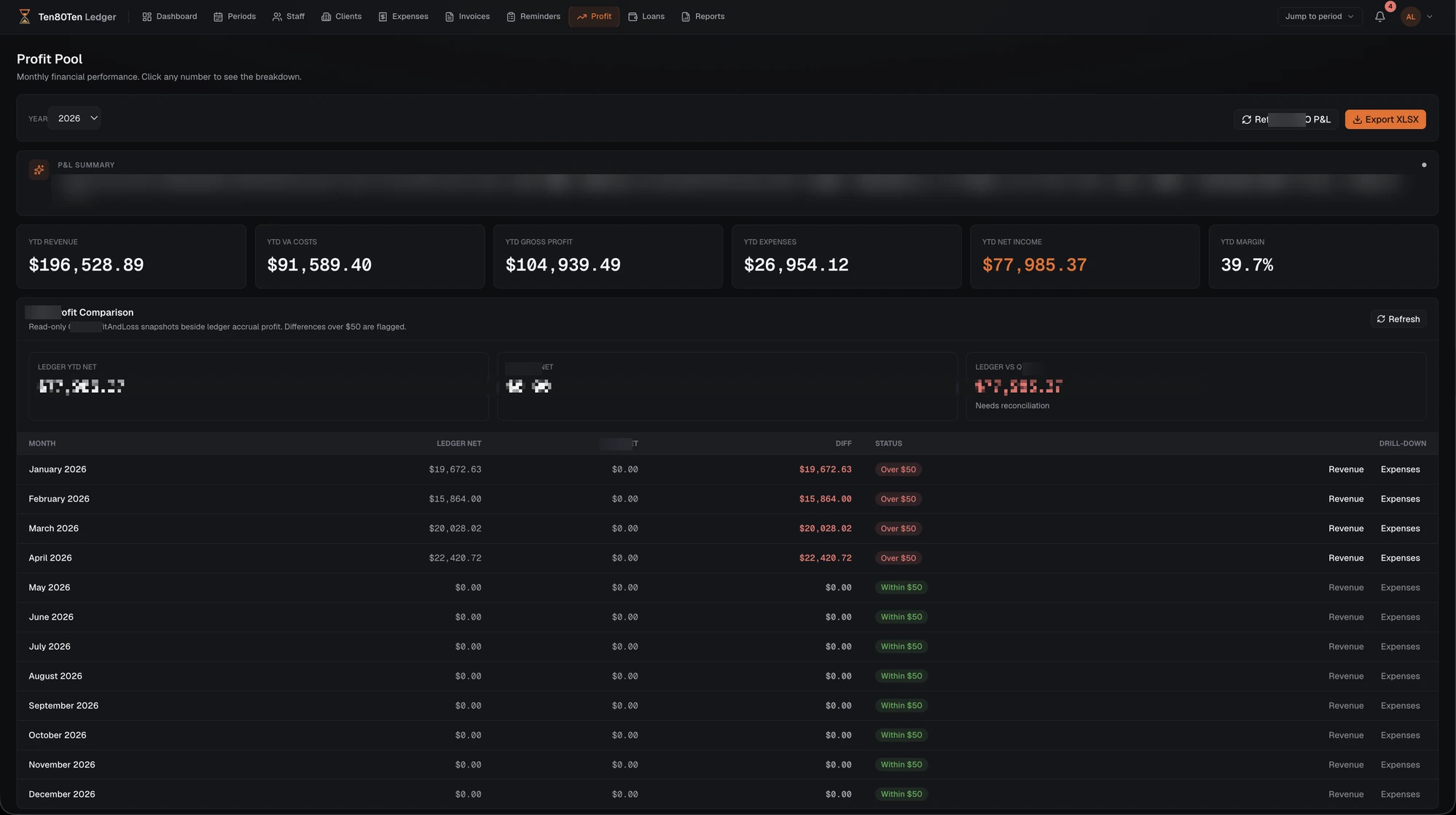Open Expenses drill-down for January 2026
Screen dimensions: 1456x815
point(1400,469)
